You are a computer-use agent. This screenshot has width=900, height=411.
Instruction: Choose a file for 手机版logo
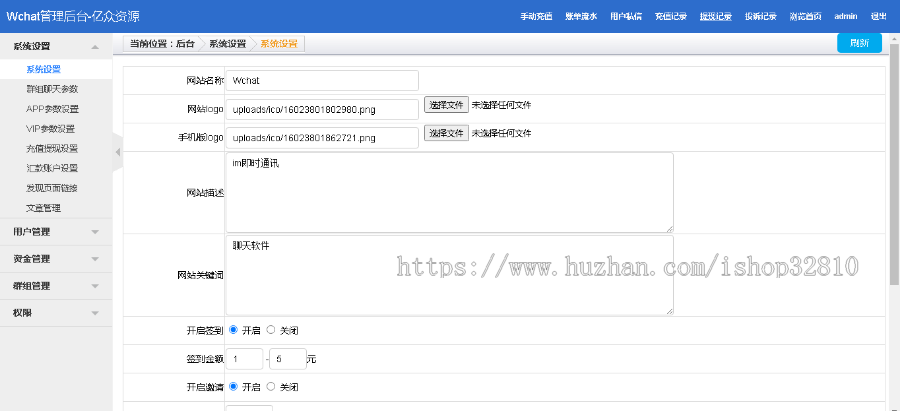point(447,133)
